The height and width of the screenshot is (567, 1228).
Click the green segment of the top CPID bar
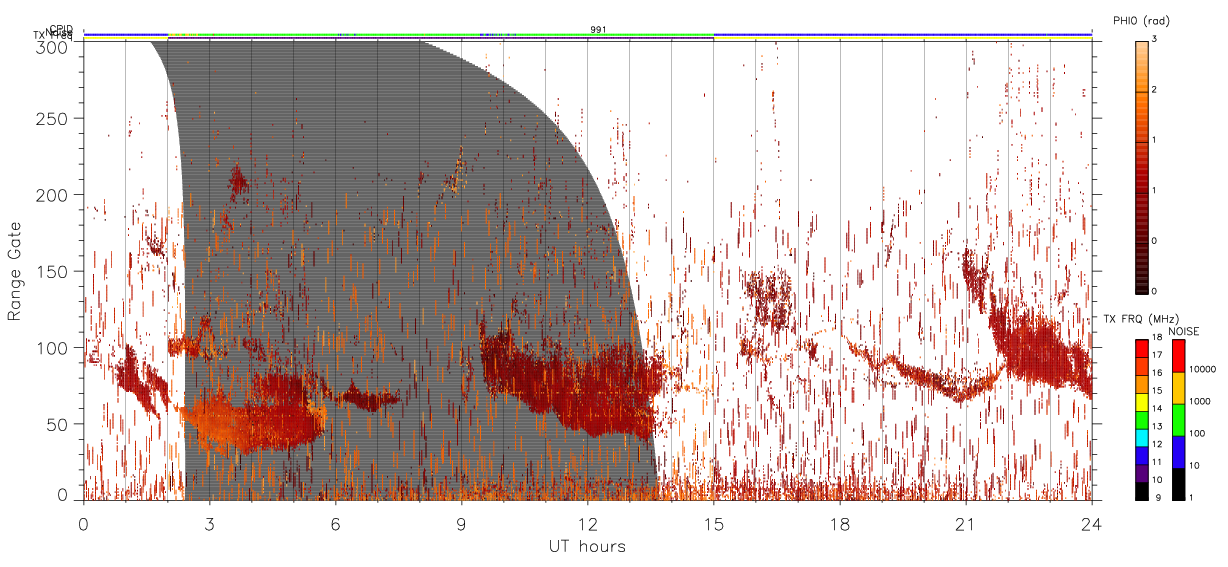[x=440, y=35]
